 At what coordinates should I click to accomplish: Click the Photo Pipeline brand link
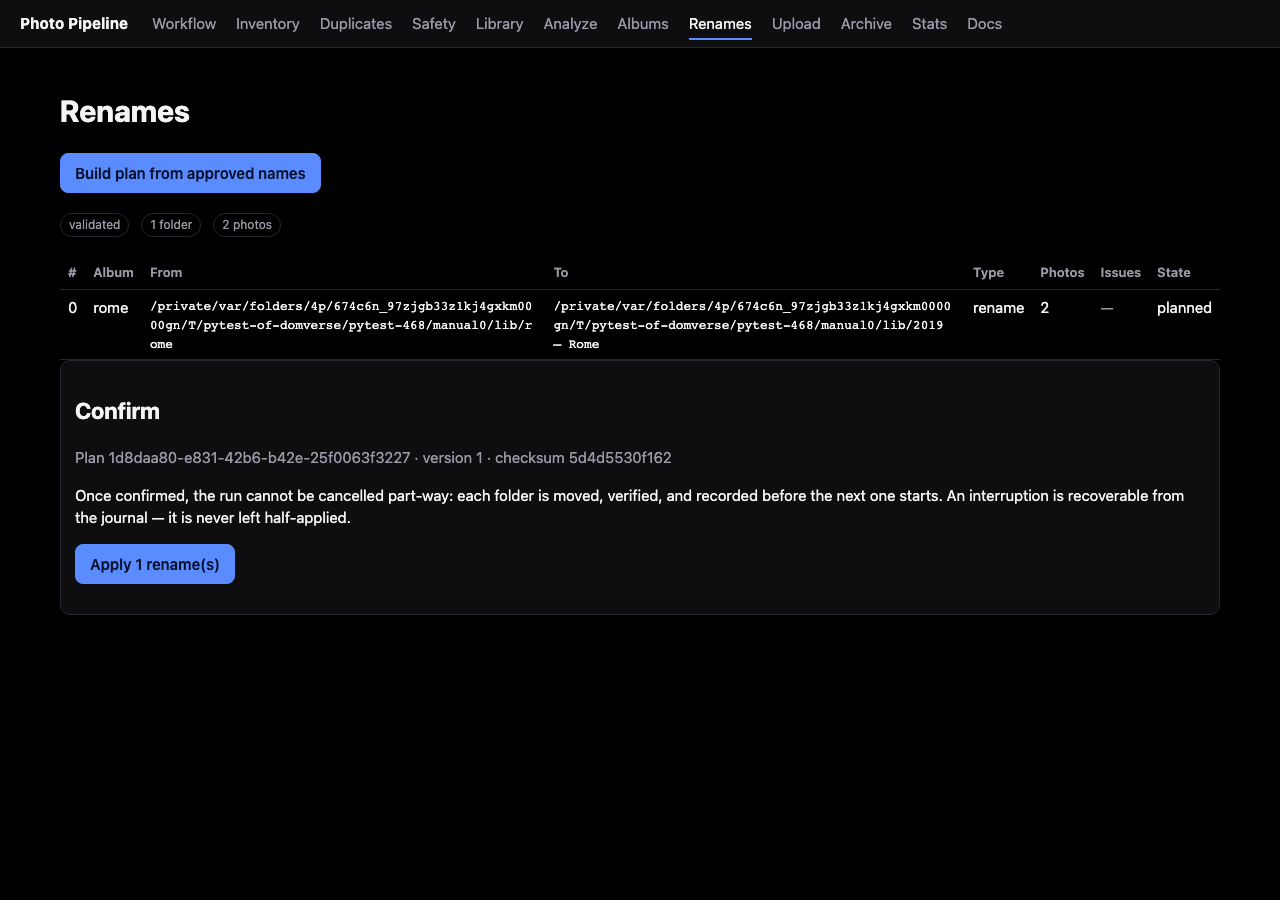(74, 24)
